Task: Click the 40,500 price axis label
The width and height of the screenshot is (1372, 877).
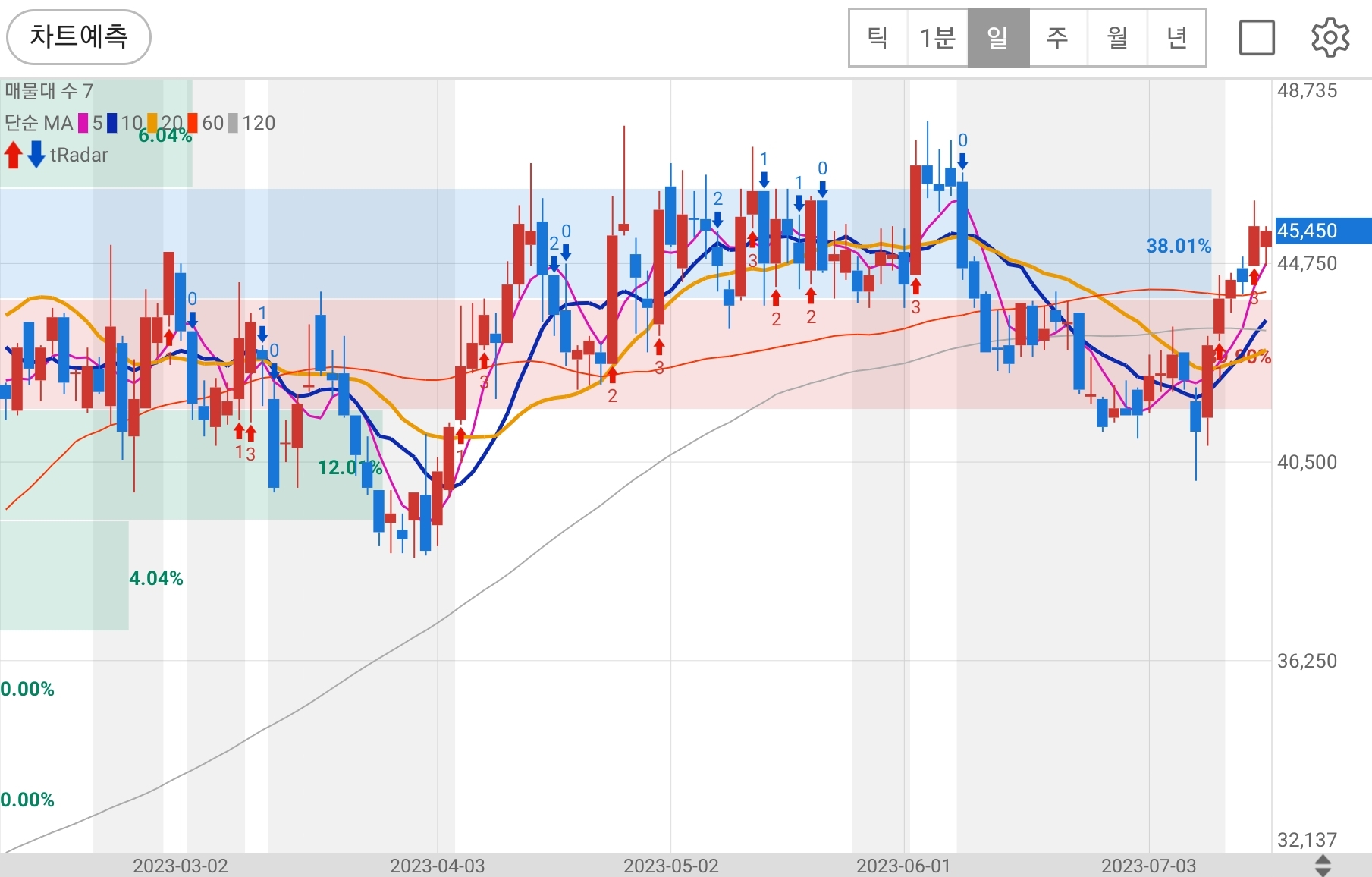Action: point(1307,462)
